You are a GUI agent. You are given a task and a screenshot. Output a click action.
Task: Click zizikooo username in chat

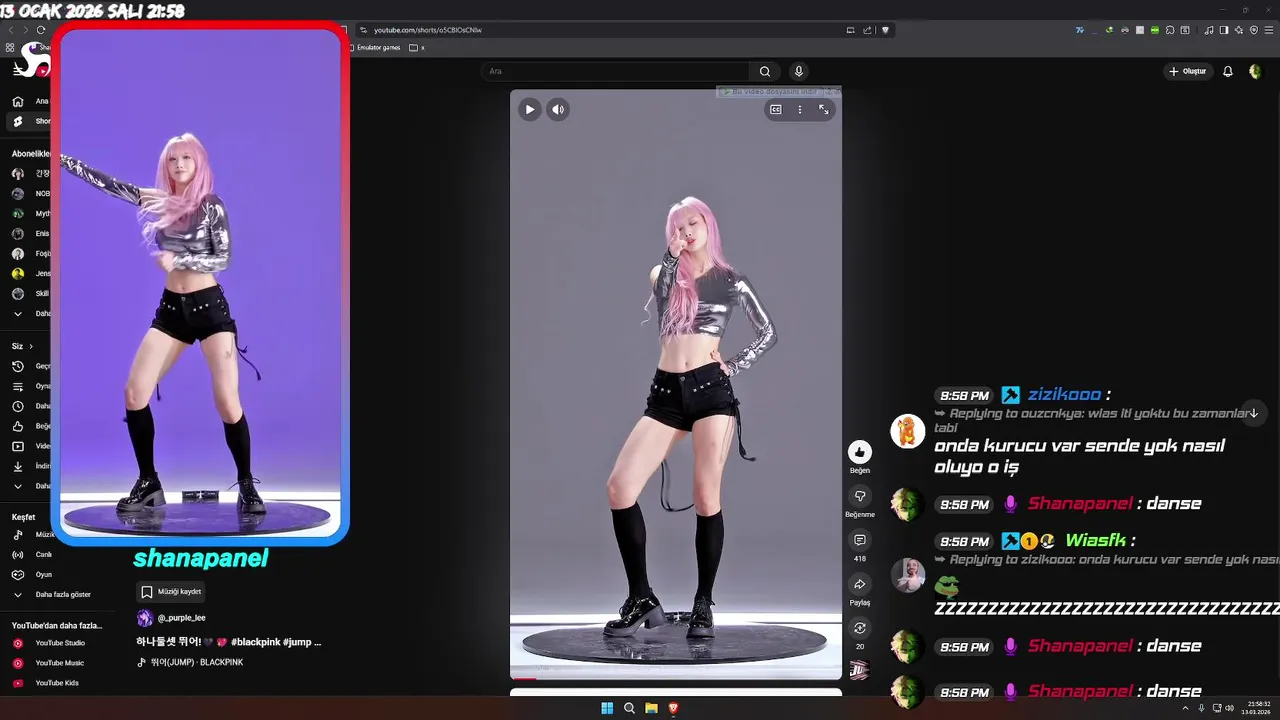pos(1064,395)
